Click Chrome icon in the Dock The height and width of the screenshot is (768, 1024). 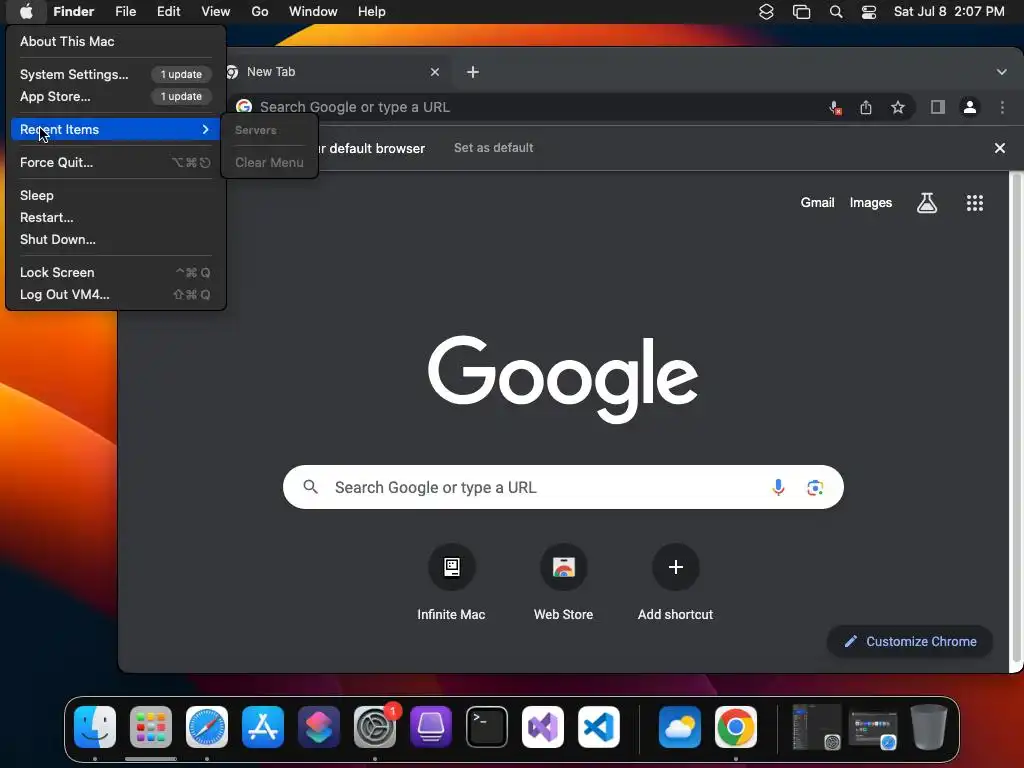[x=736, y=727]
